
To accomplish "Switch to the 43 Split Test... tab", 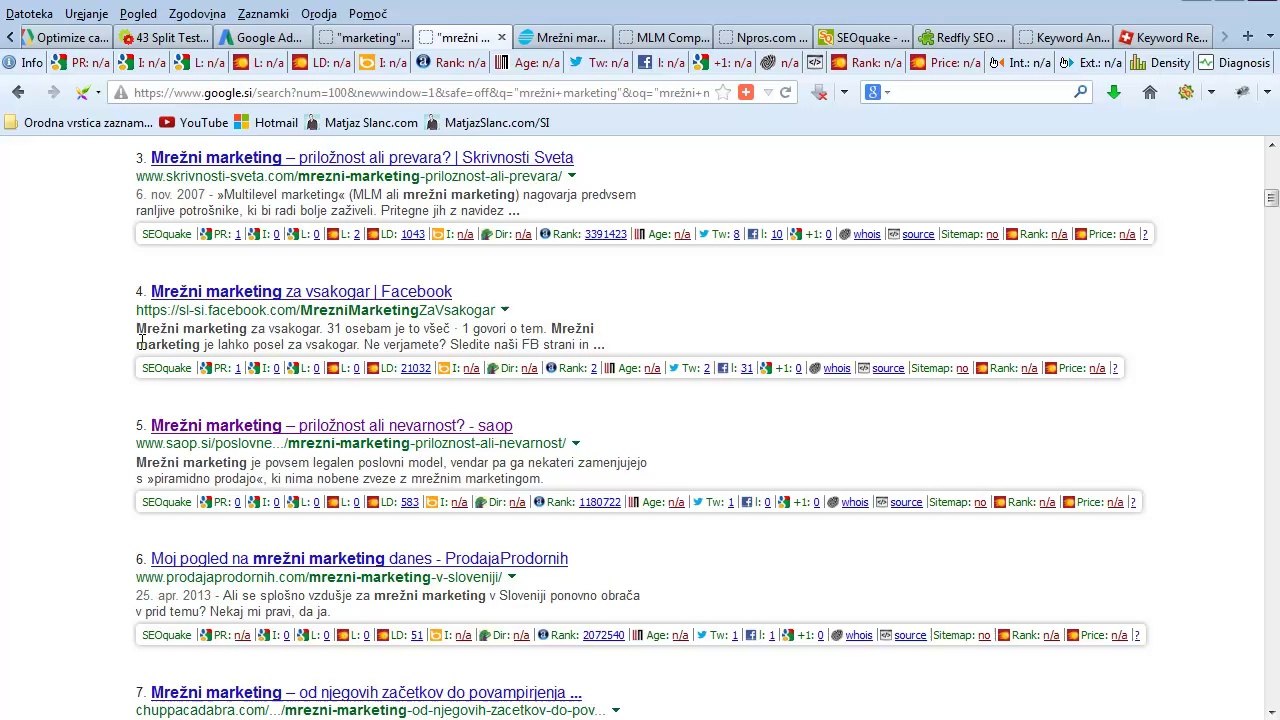I will pos(163,37).
